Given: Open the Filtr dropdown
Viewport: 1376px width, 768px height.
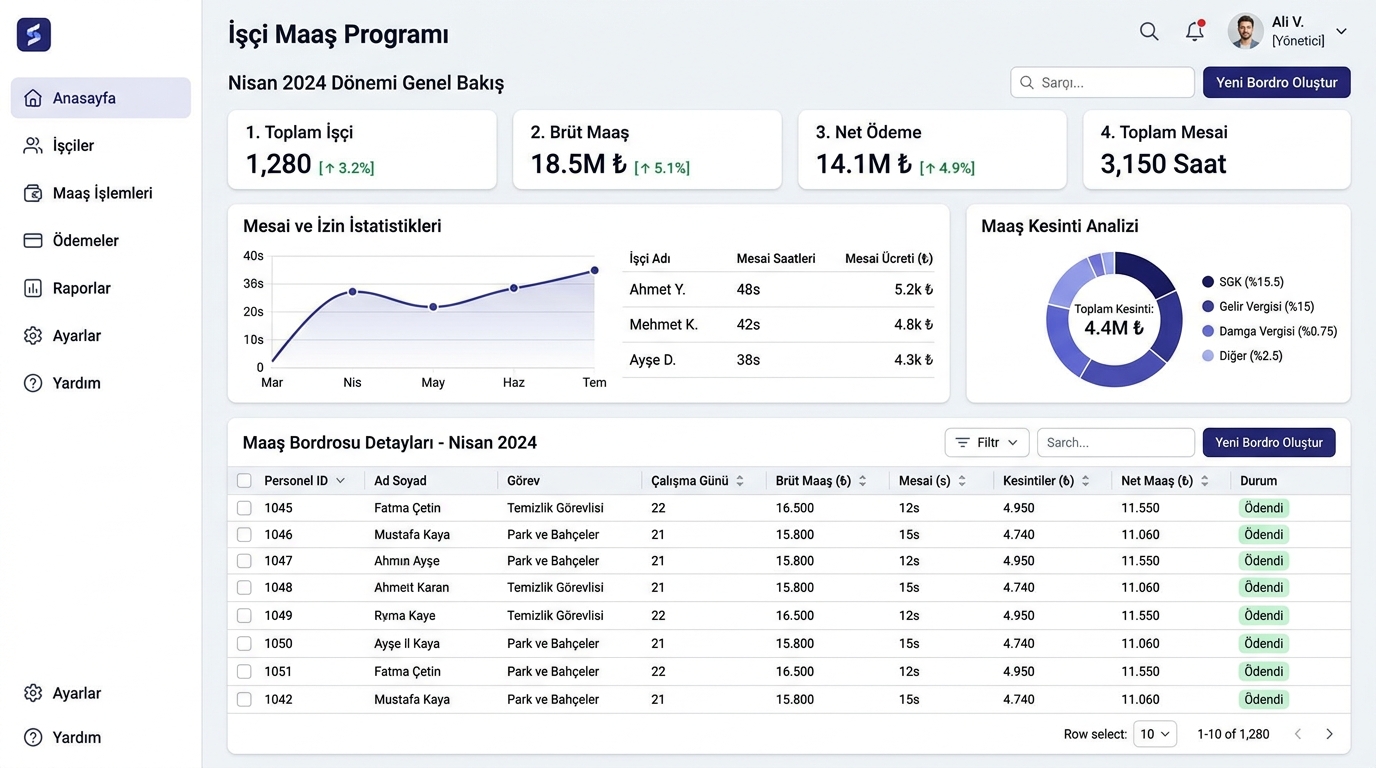Looking at the screenshot, I should [987, 442].
